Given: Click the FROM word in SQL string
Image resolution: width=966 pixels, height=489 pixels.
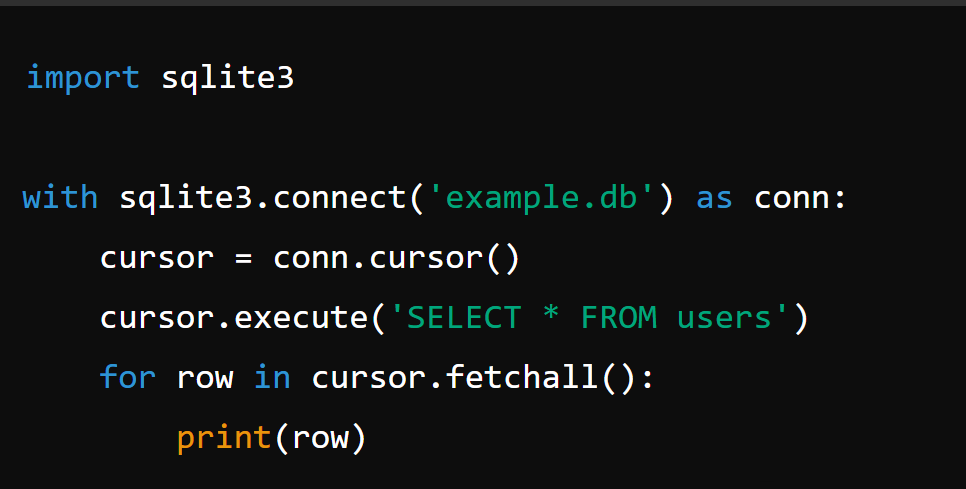Looking at the screenshot, I should pos(619,318).
